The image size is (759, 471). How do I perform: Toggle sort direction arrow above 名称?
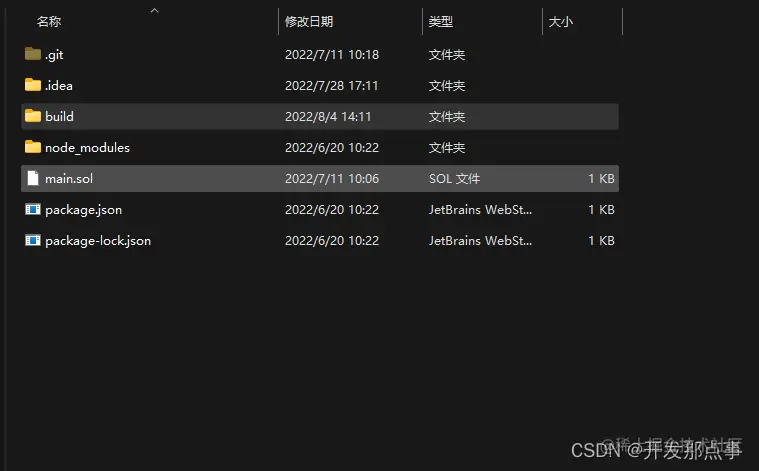coord(154,11)
